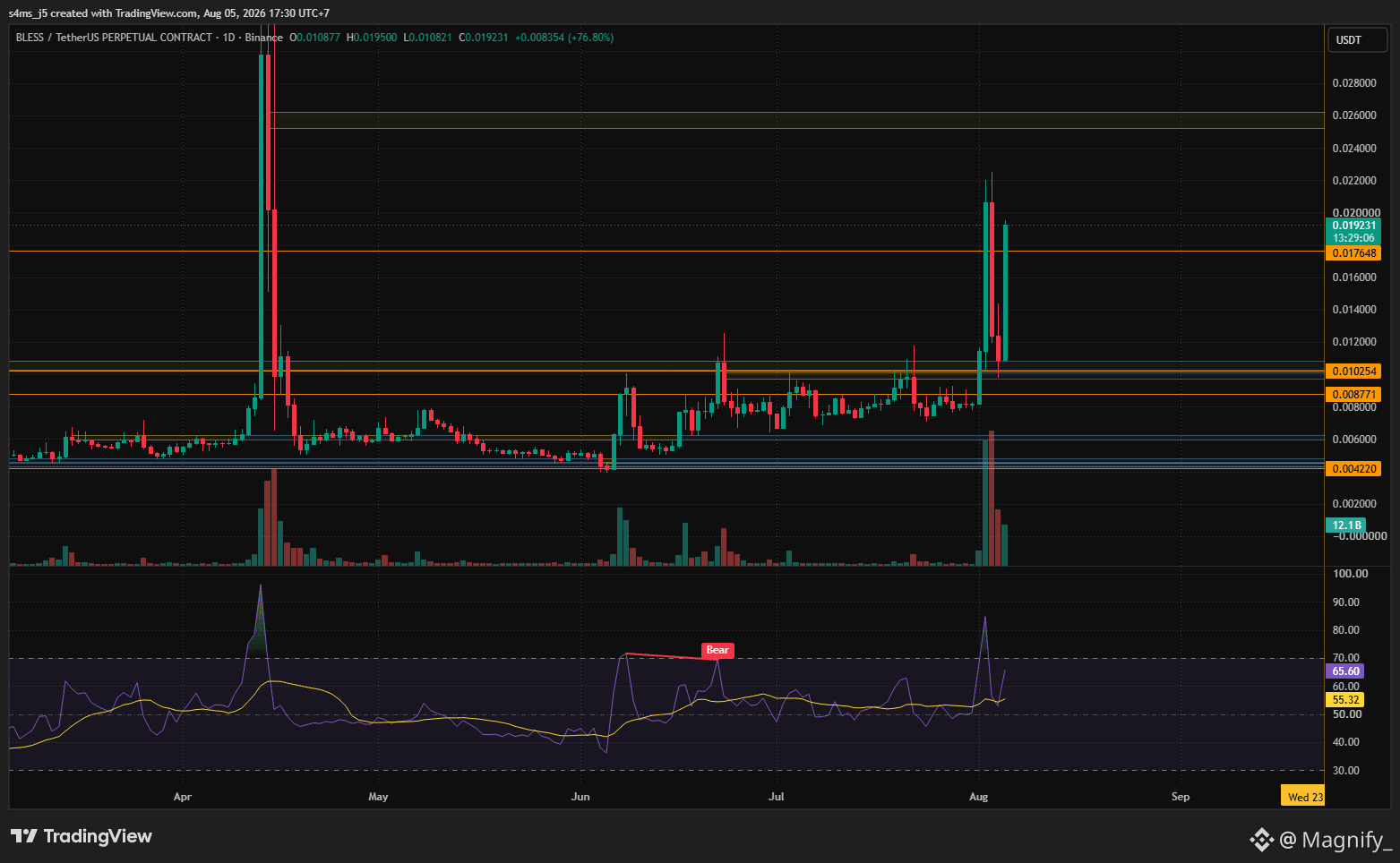Select the orange 0.004220 price level tag

1353,469
